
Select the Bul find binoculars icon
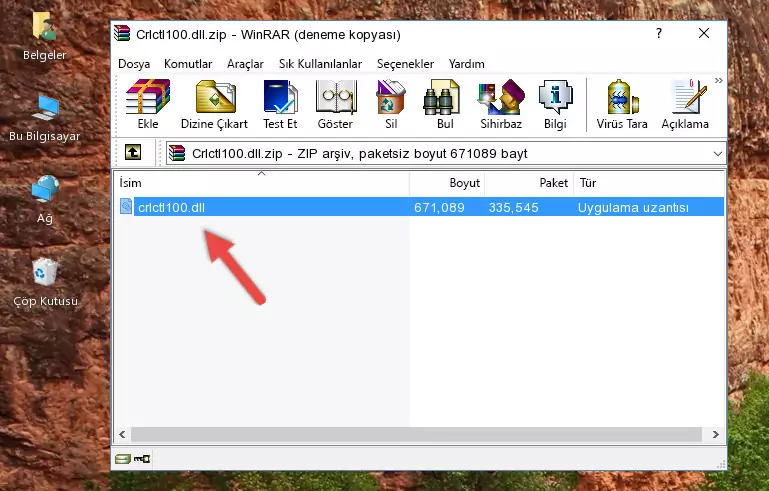point(441,97)
